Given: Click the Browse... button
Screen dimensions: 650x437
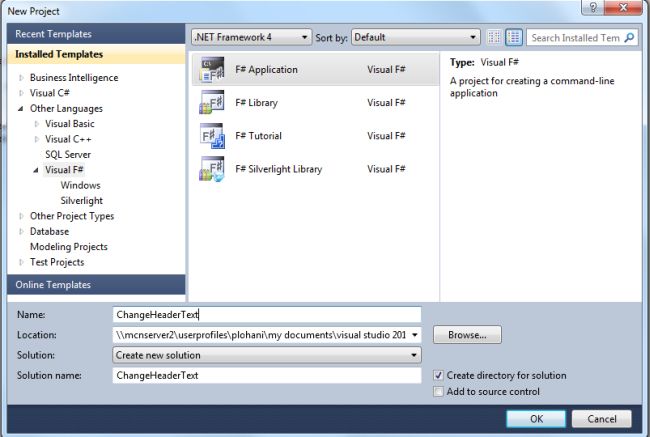Looking at the screenshot, I should (467, 335).
